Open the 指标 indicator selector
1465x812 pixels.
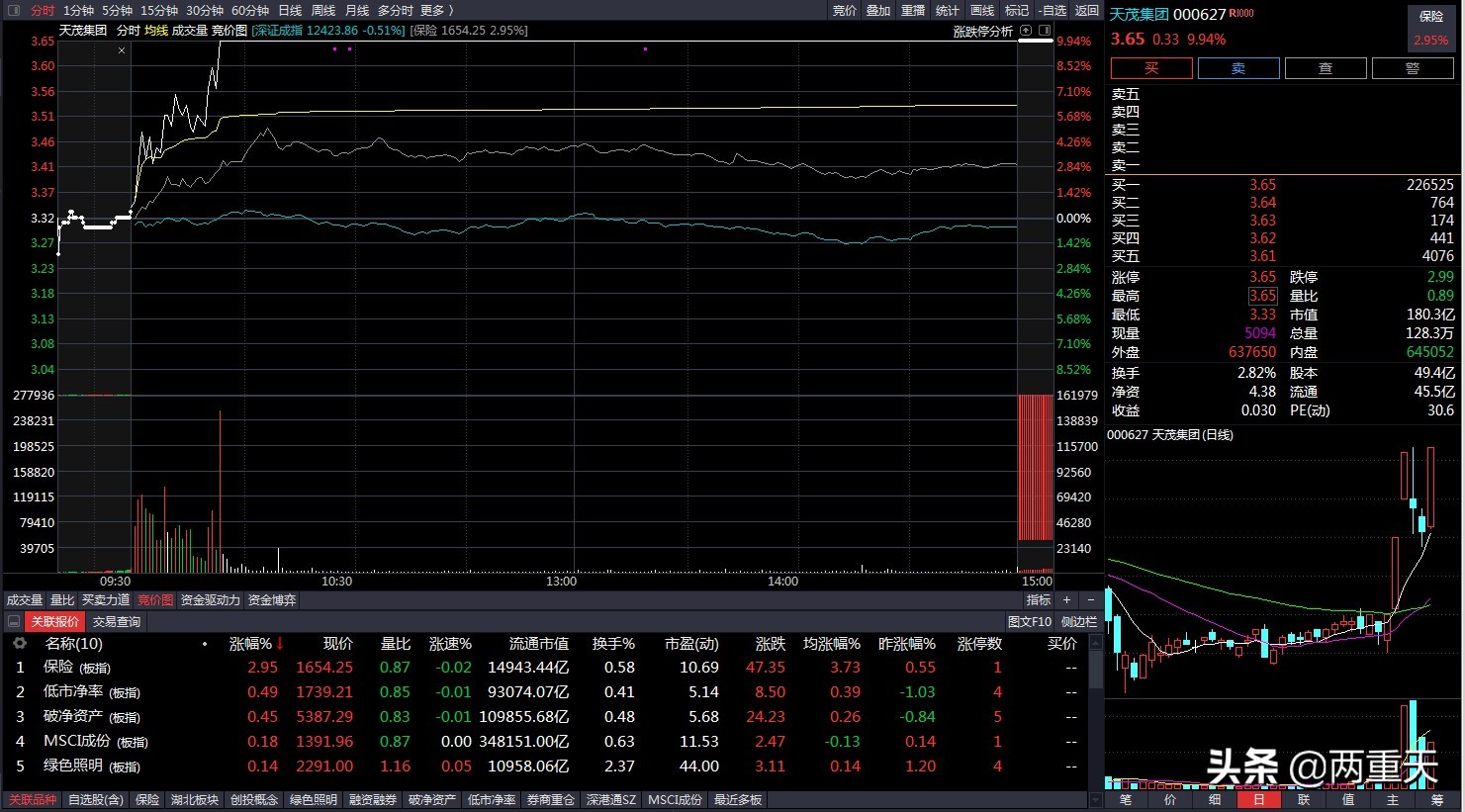coord(1038,600)
